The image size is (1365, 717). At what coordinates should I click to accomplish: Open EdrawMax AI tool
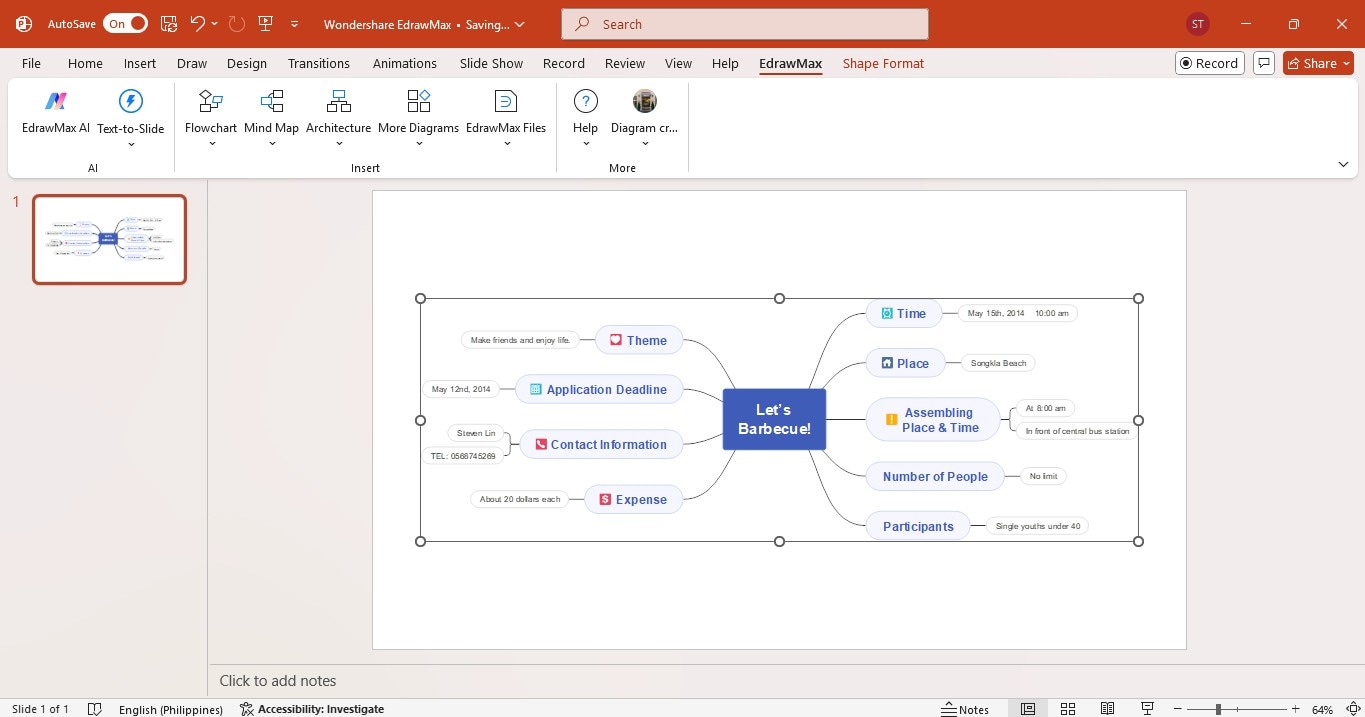(56, 113)
